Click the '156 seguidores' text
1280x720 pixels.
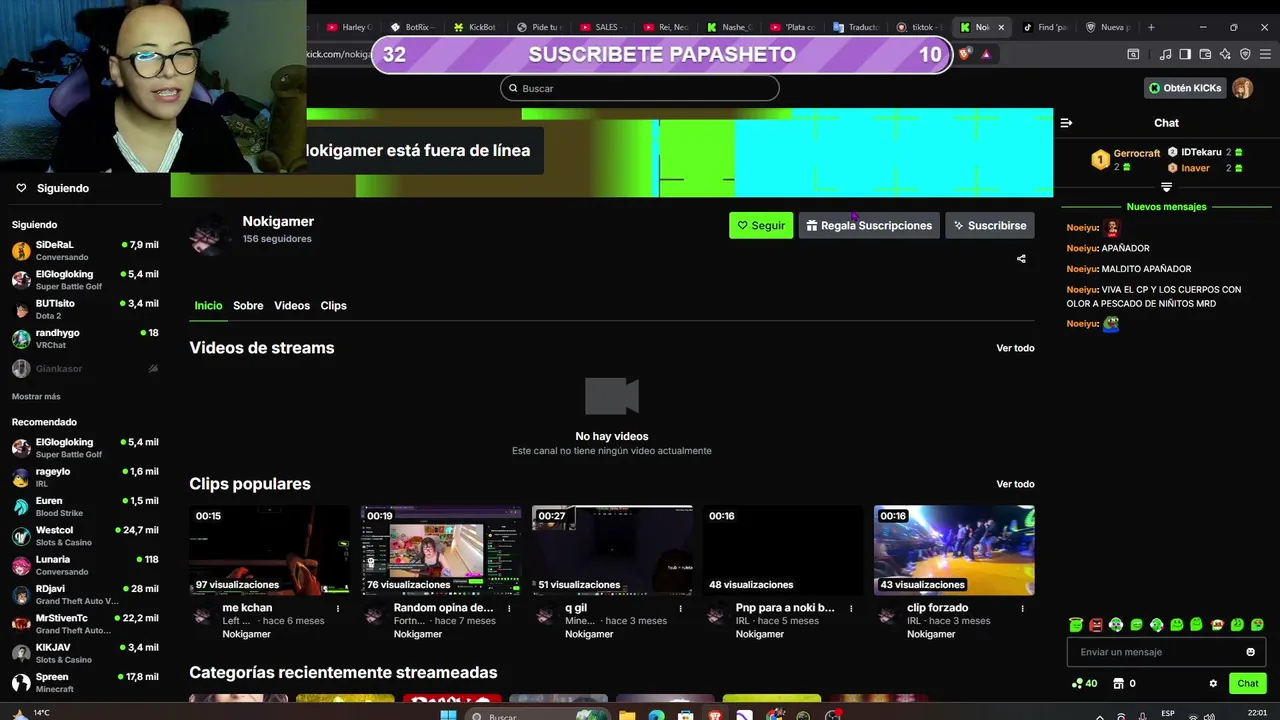coord(277,239)
